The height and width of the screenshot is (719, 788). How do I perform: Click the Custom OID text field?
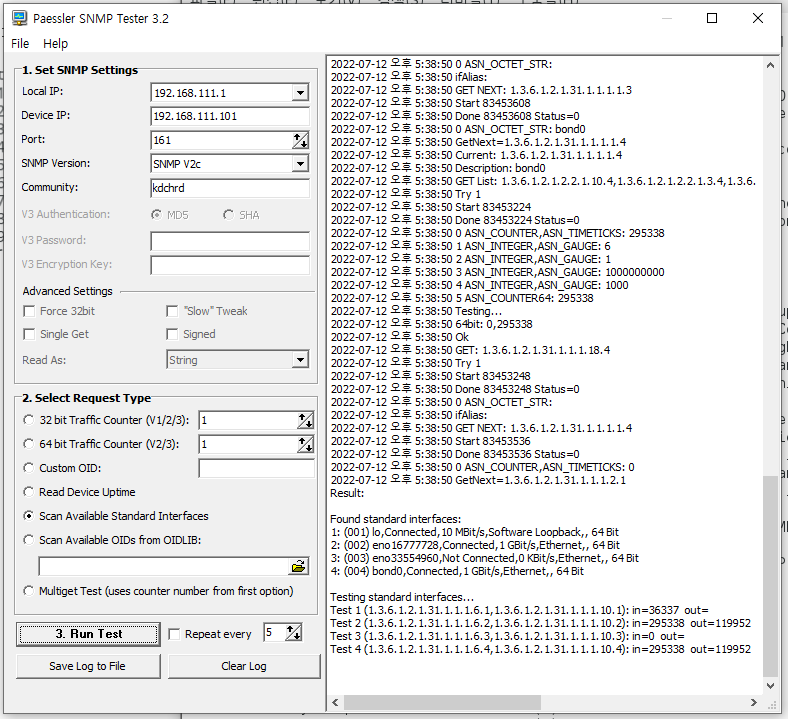256,468
